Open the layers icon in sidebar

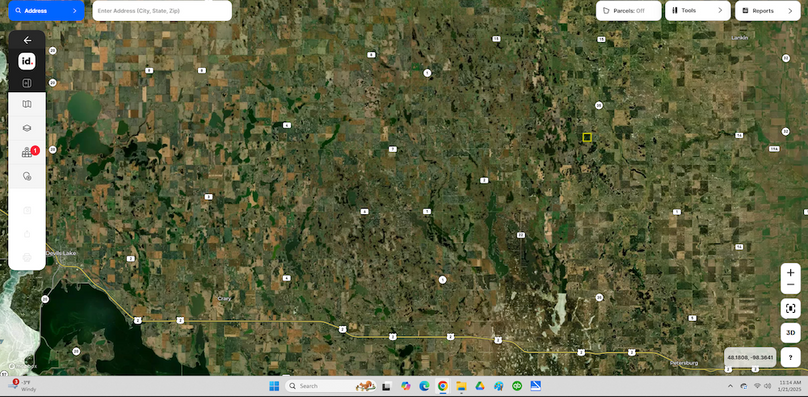pos(27,128)
